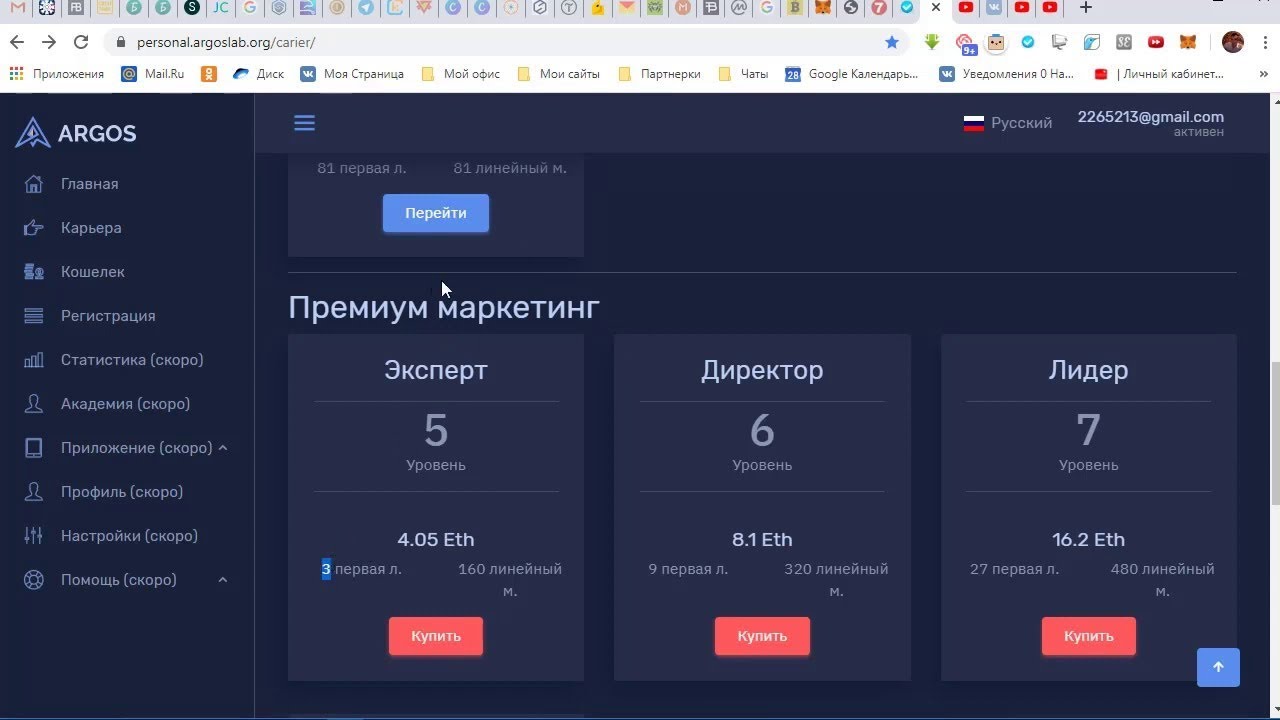This screenshot has width=1280, height=720.
Task: Buy the Лидер level 7 package
Action: [1088, 636]
